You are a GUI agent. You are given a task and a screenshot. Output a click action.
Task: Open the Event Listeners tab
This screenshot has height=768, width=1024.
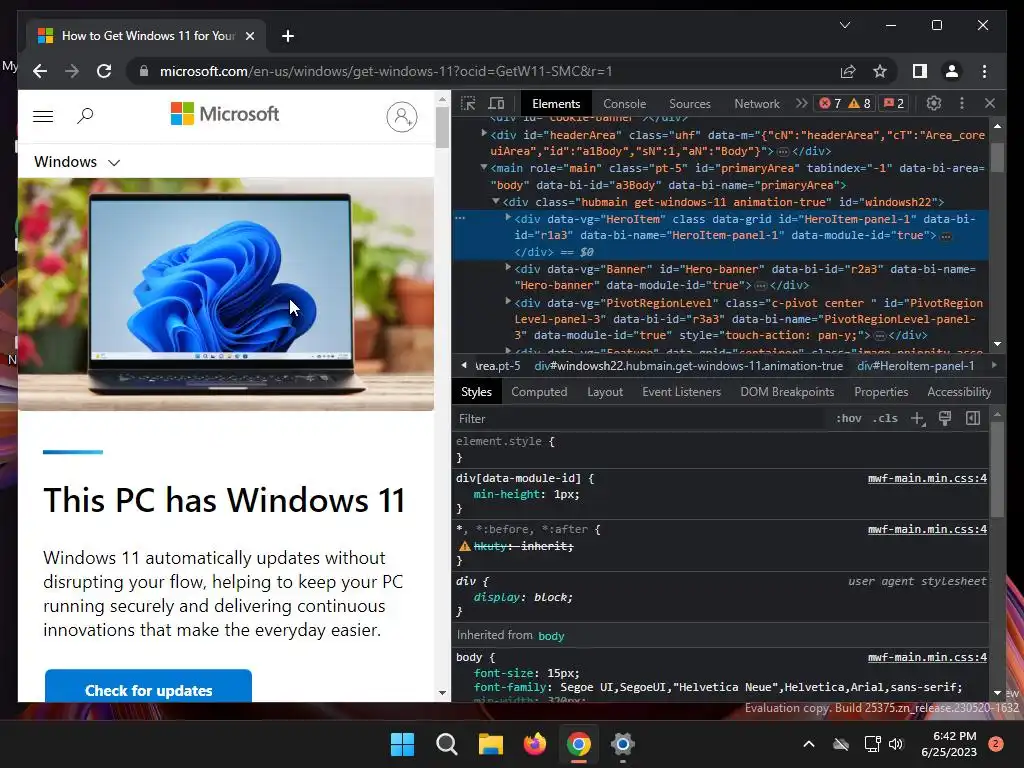point(681,392)
